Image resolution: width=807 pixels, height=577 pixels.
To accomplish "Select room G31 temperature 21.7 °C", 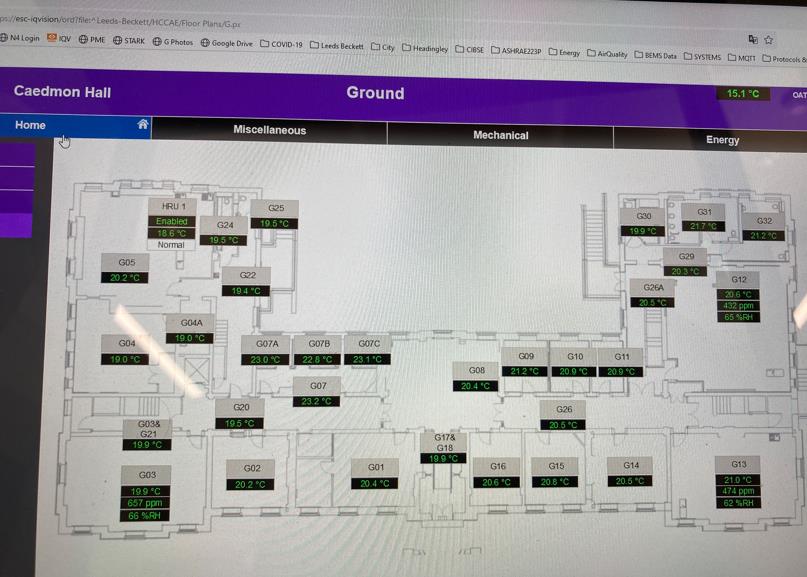I will click(703, 226).
